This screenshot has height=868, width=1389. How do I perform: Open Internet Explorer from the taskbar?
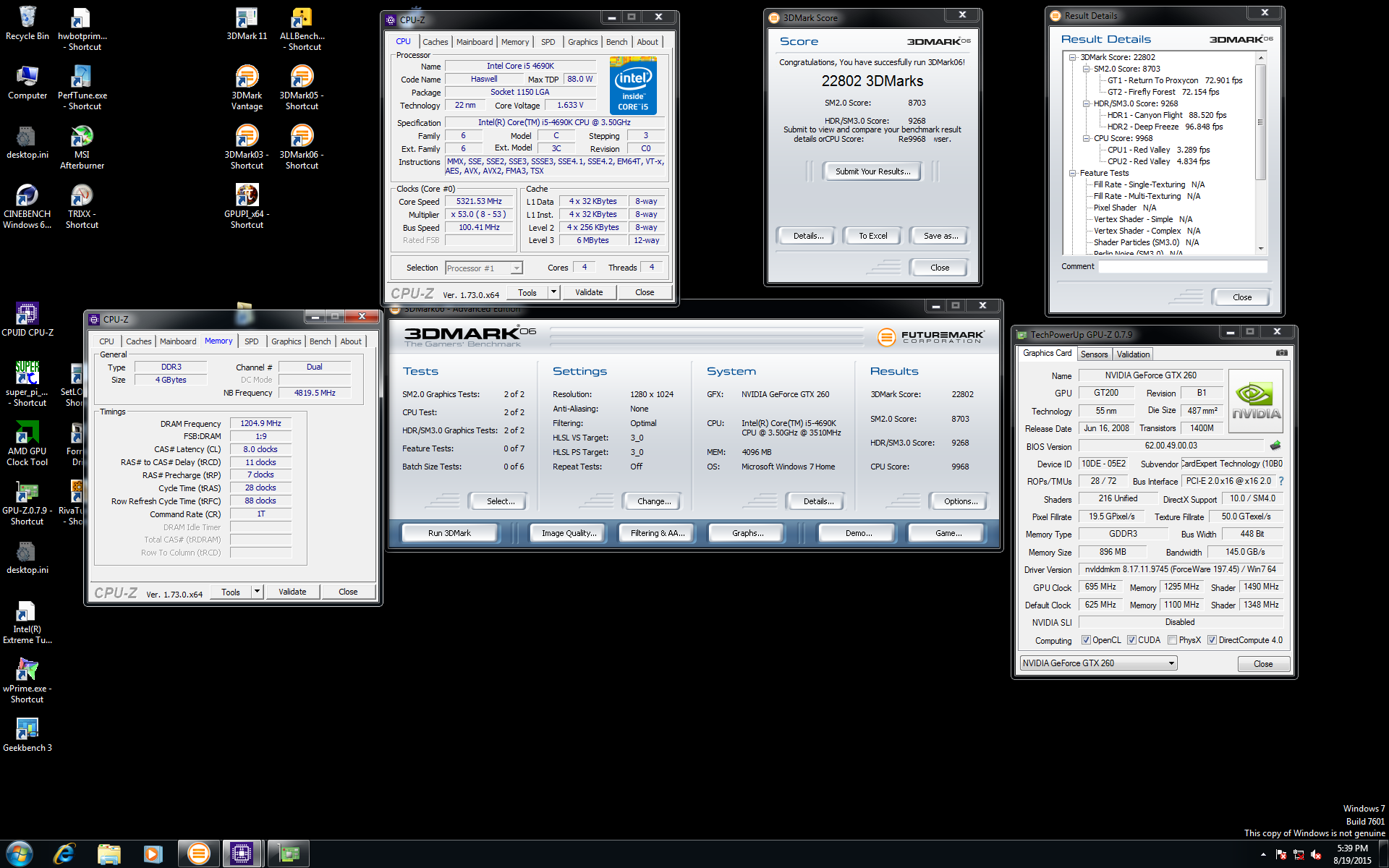tap(64, 854)
